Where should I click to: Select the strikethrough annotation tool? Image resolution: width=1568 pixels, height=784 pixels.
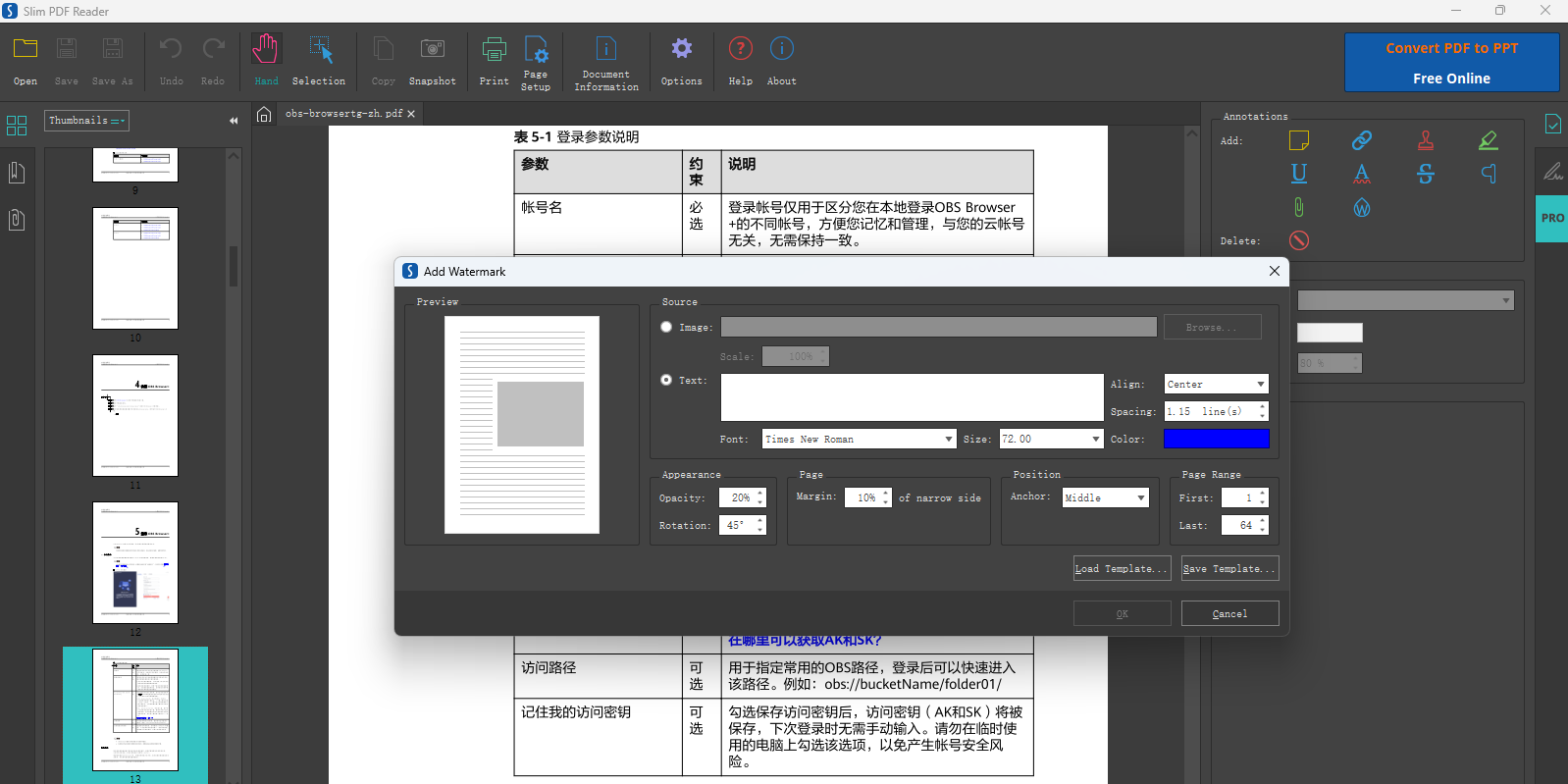1426,174
